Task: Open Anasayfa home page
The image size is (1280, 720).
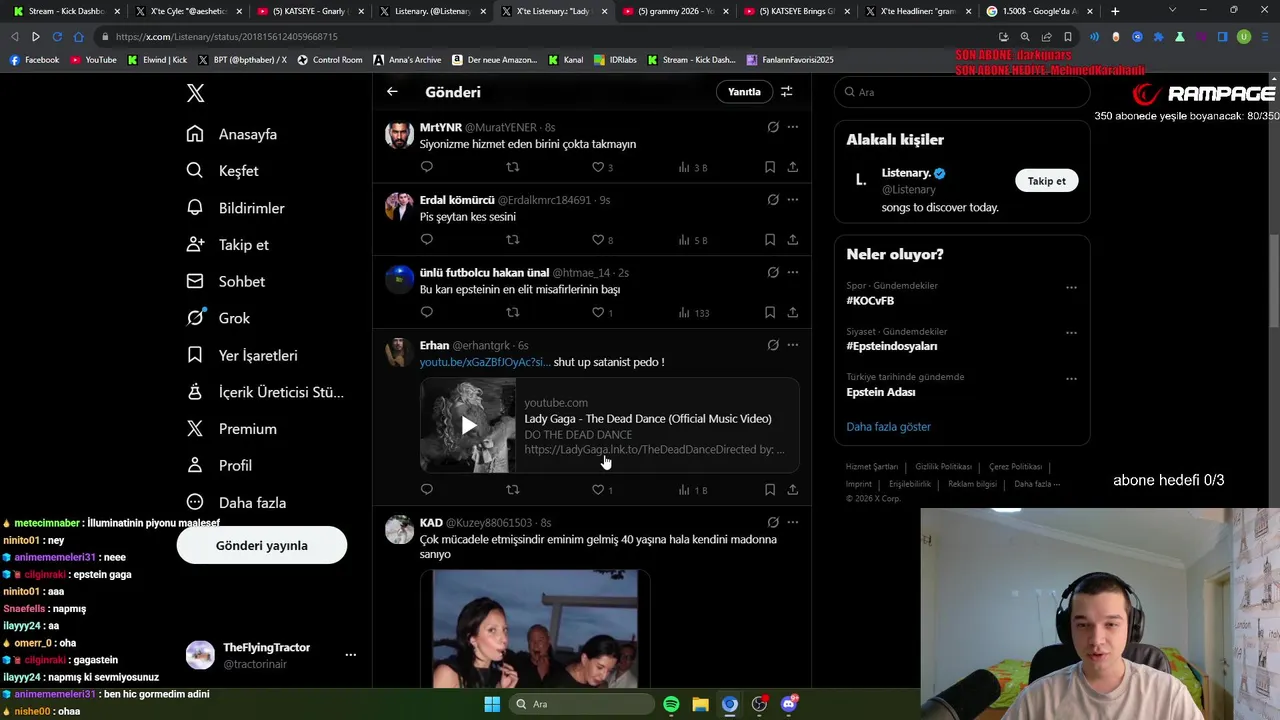Action: click(x=231, y=134)
